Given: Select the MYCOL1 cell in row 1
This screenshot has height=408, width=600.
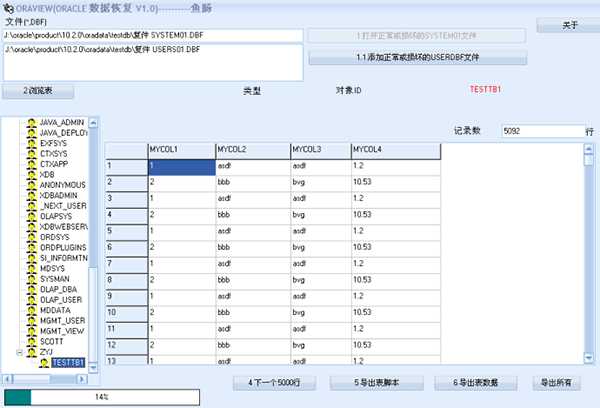Looking at the screenshot, I should [x=182, y=167].
